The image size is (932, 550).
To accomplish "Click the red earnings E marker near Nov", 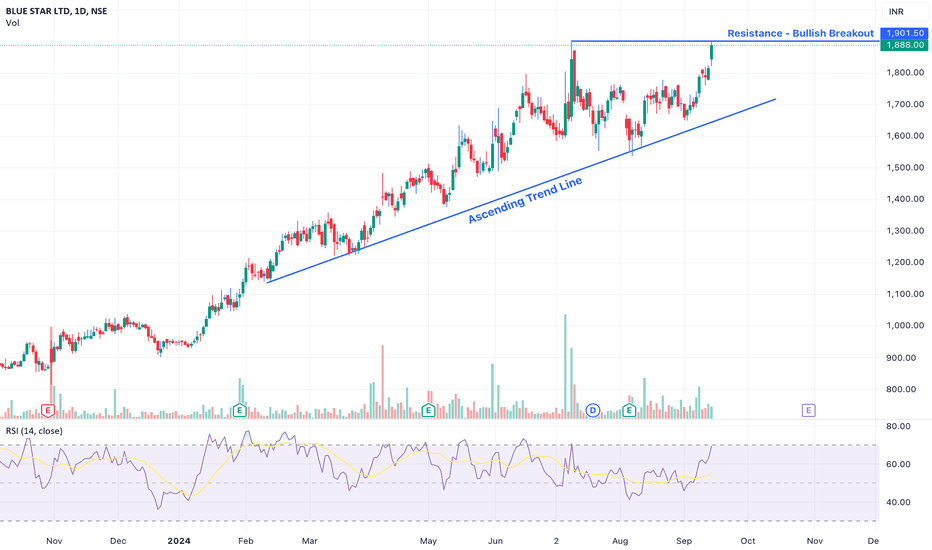I will 48,410.
